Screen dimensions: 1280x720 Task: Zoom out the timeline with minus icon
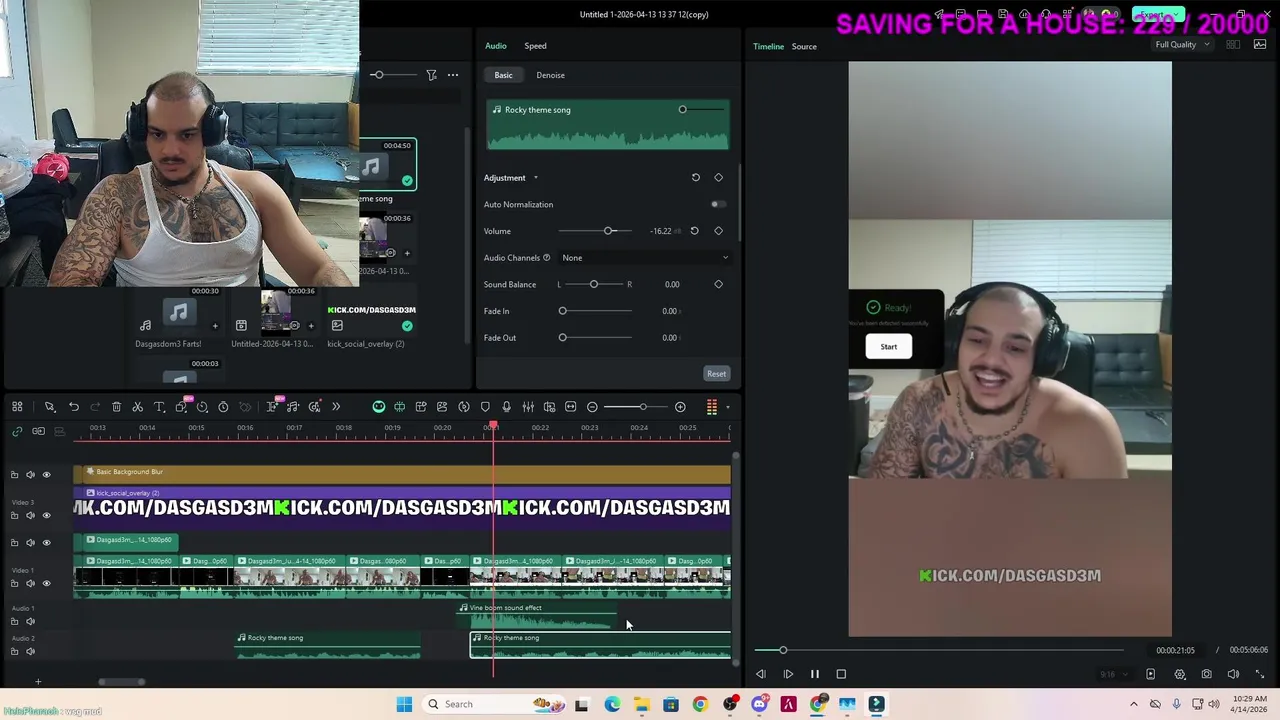pyautogui.click(x=592, y=407)
